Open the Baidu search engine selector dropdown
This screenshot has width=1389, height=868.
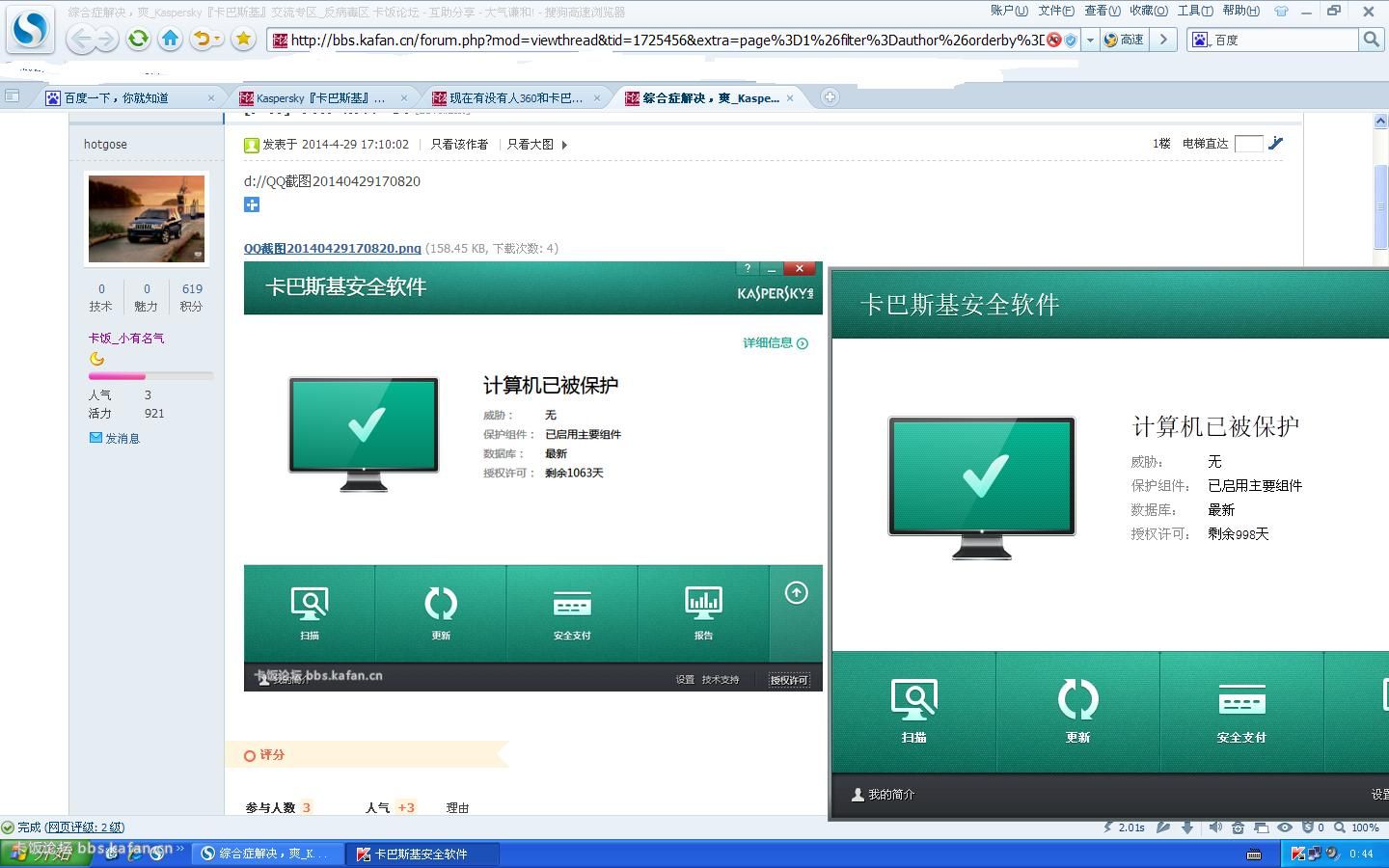1200,40
